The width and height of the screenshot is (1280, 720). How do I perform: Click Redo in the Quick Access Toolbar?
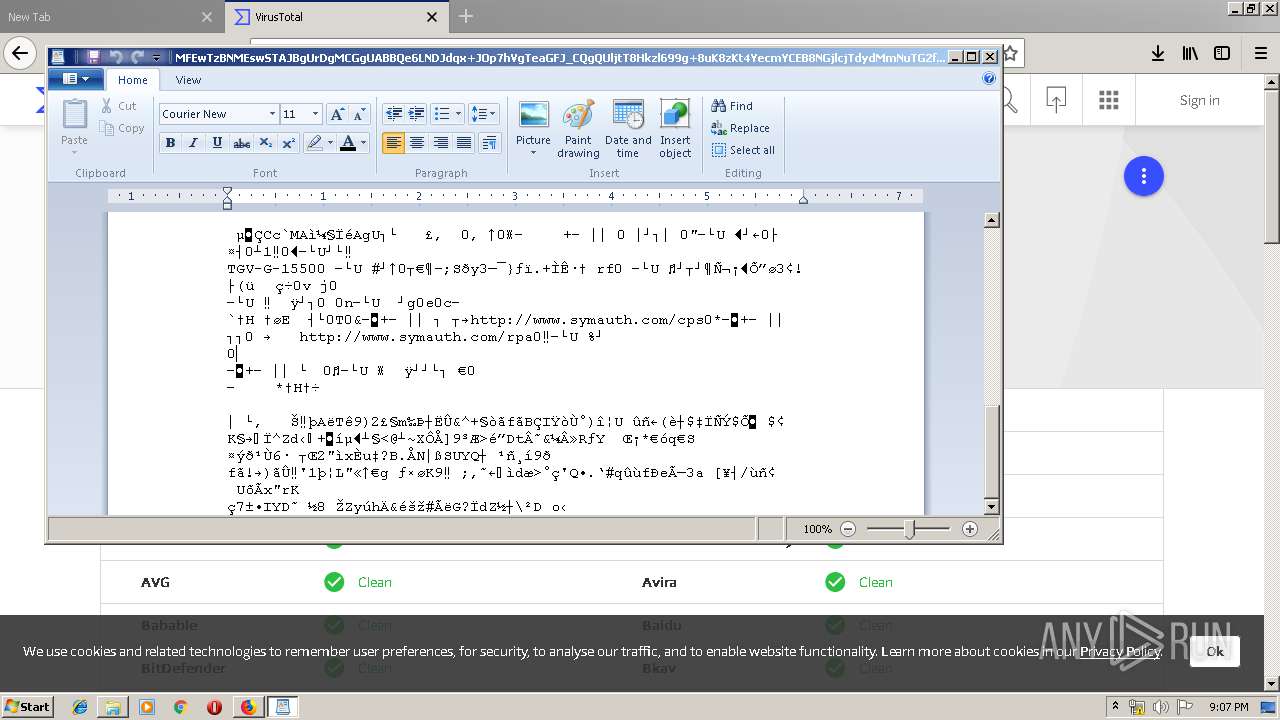point(138,57)
